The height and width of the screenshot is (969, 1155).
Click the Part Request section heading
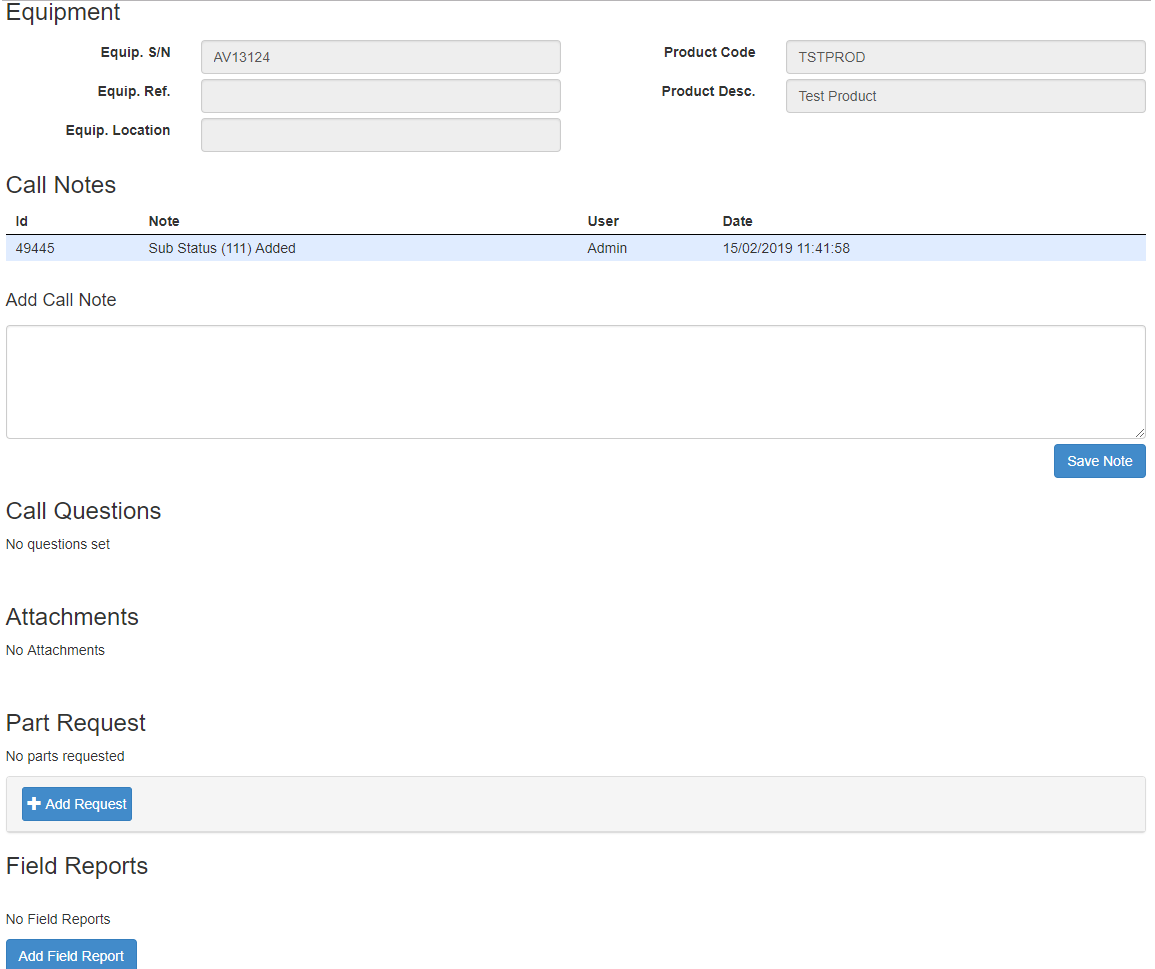[76, 723]
